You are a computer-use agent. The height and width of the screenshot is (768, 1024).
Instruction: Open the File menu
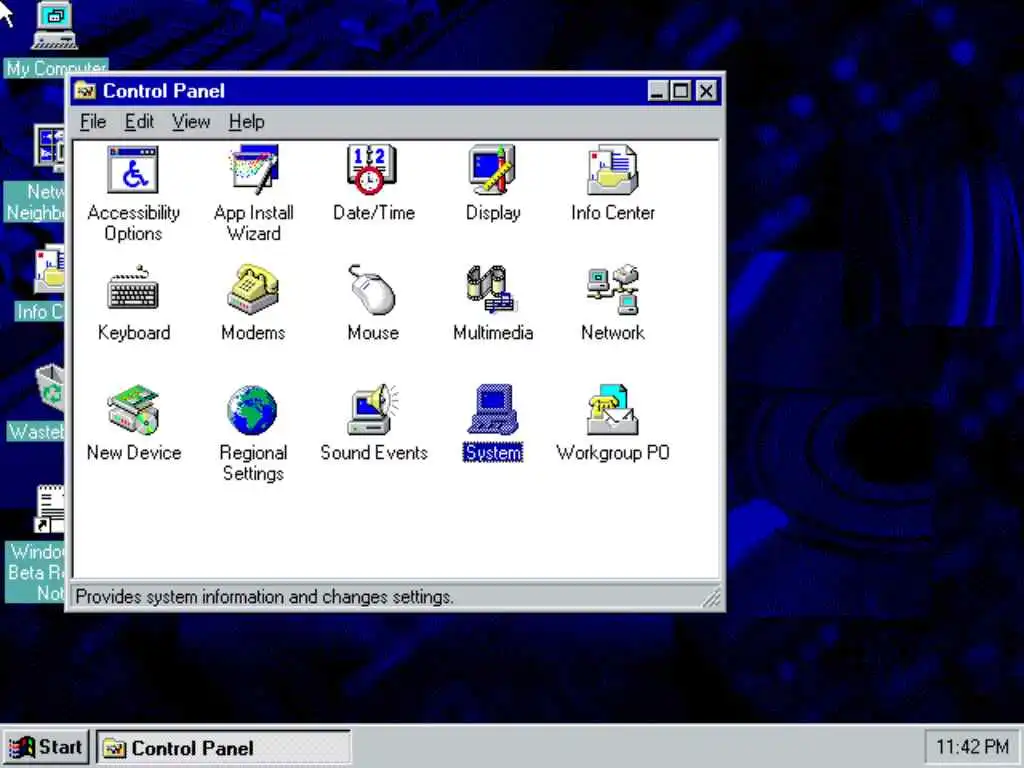[x=93, y=121]
